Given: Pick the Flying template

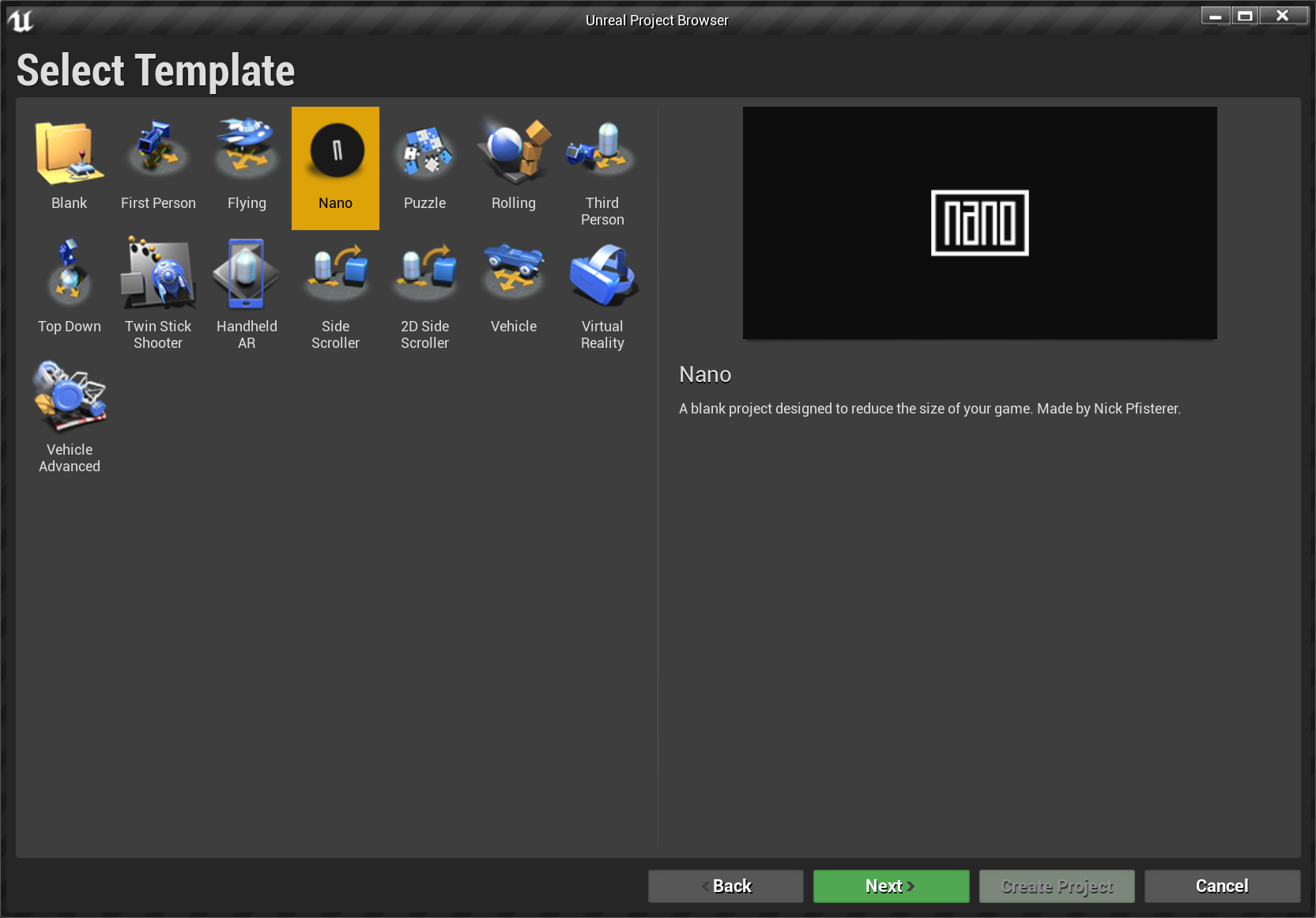Looking at the screenshot, I should (247, 168).
